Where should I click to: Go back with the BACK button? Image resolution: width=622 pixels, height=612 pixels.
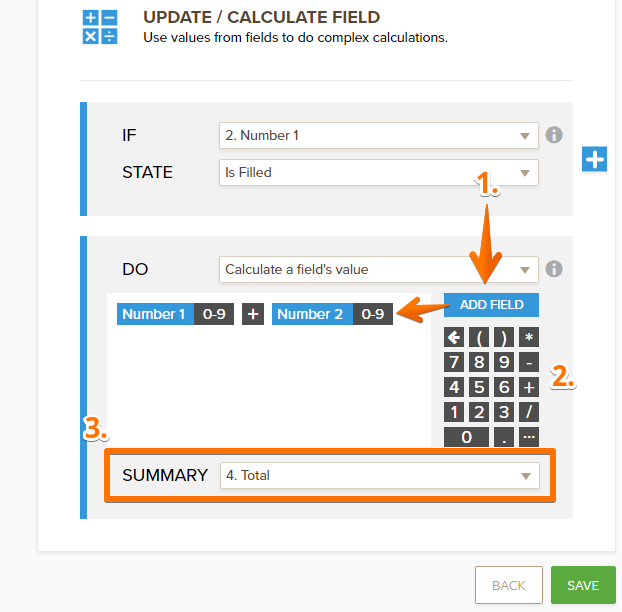[x=508, y=585]
